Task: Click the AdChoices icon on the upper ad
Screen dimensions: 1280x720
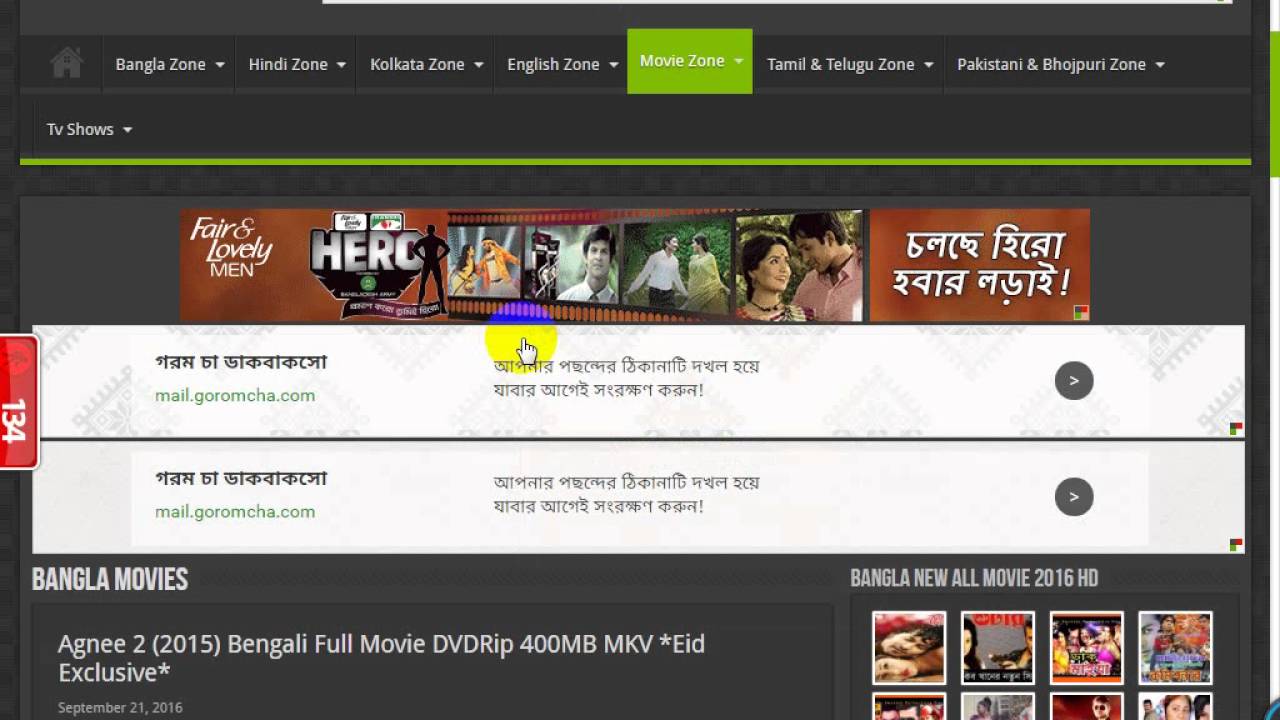Action: pos(1236,429)
